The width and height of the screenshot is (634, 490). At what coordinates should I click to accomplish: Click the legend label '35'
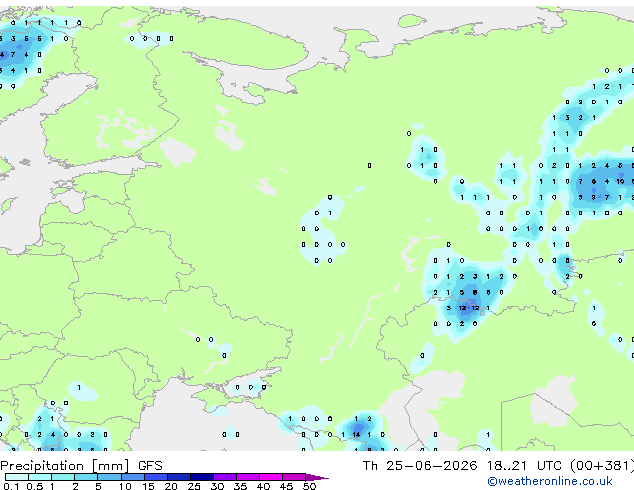coord(240,486)
